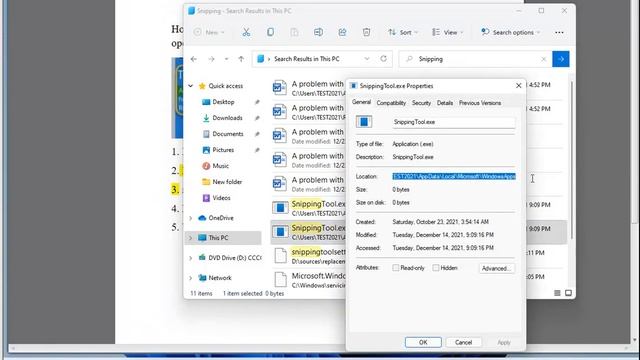
Task: Click the Delete trash icon in toolbar
Action: [x=367, y=32]
